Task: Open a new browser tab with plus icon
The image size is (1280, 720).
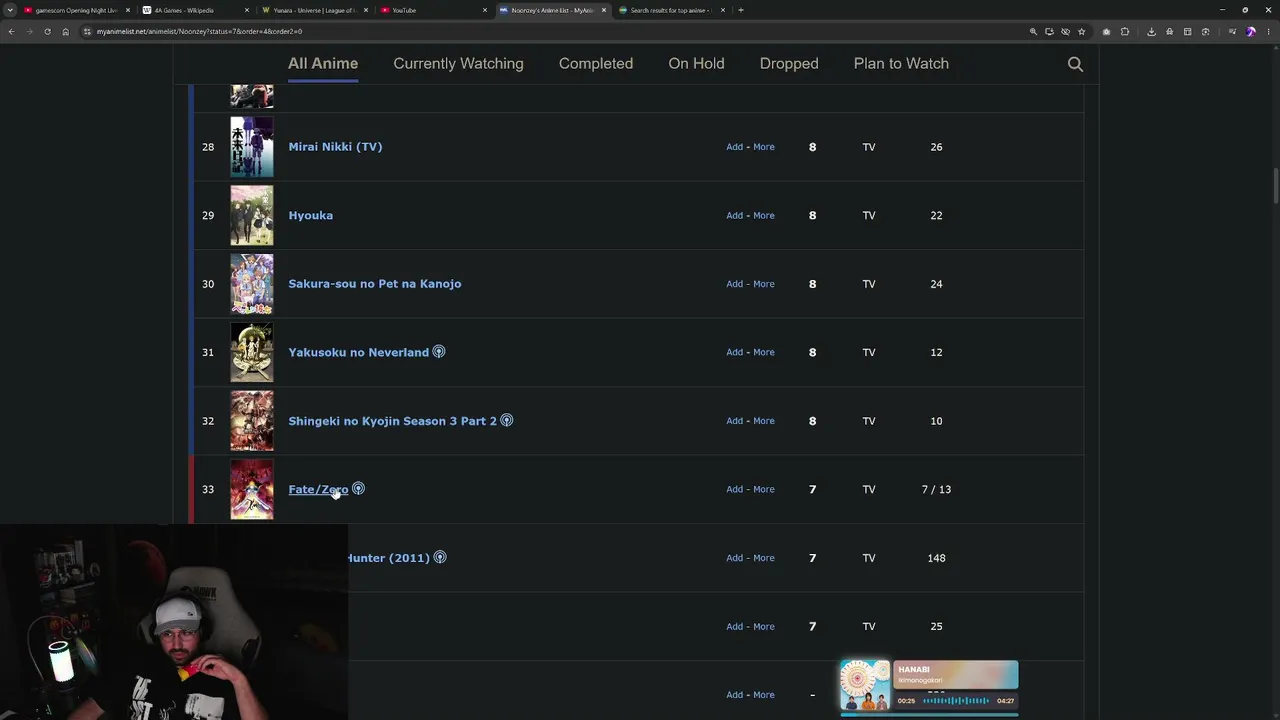Action: coord(741,10)
